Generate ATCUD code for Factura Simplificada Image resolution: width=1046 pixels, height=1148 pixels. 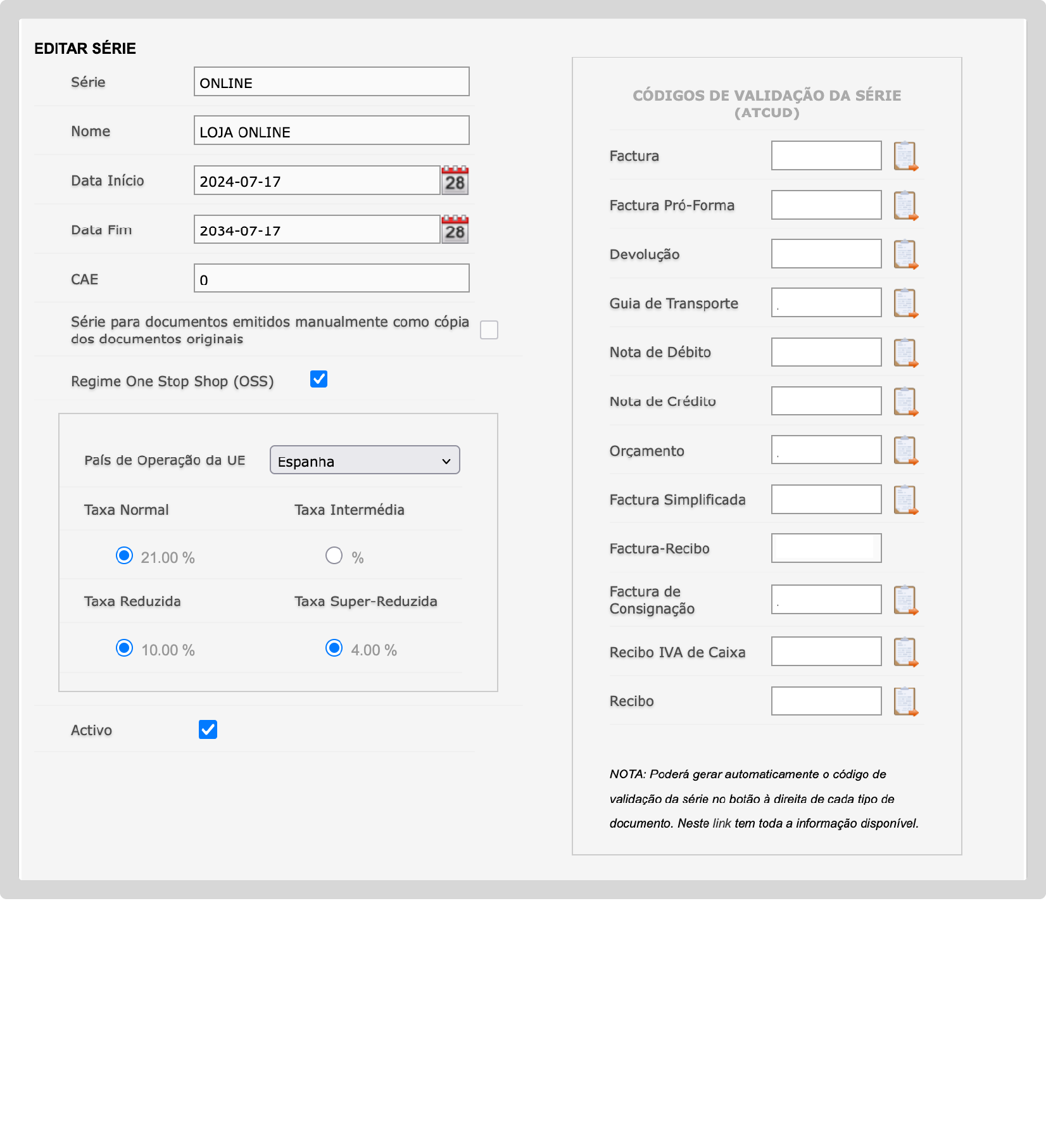tap(905, 500)
